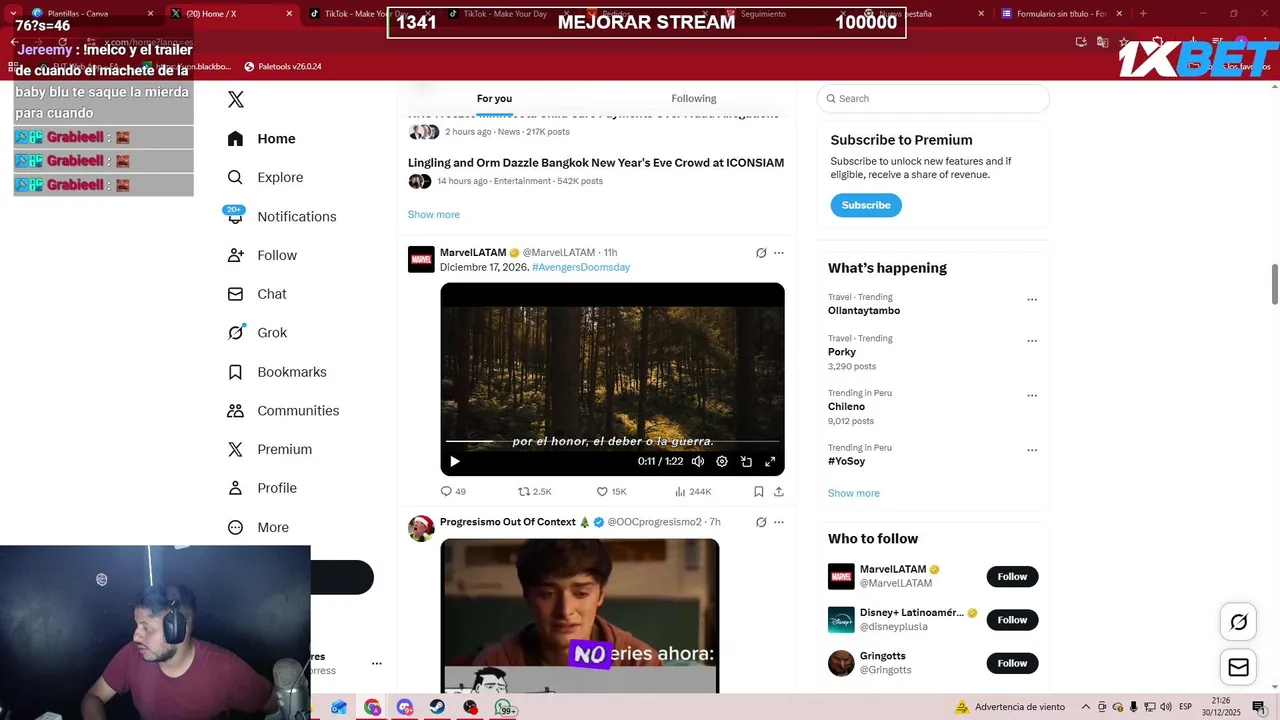Open video settings gear
The height and width of the screenshot is (720, 1280).
coord(722,461)
